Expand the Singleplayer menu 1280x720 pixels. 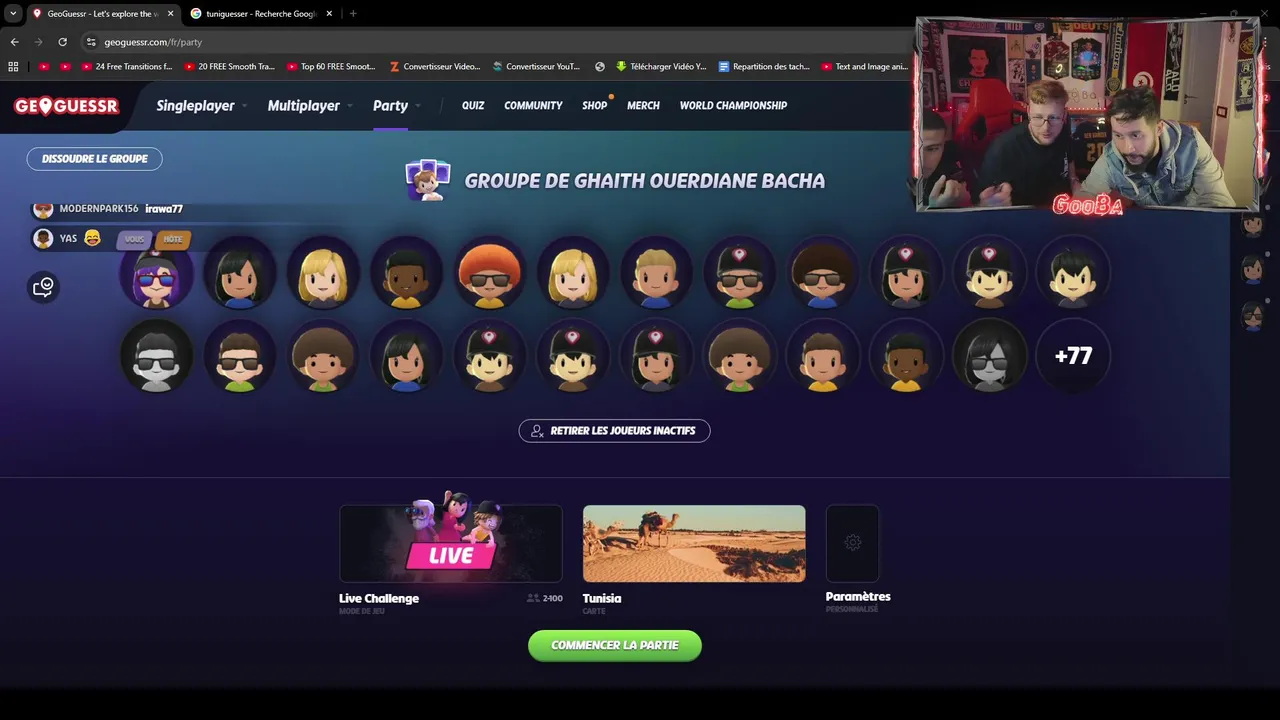pyautogui.click(x=201, y=106)
